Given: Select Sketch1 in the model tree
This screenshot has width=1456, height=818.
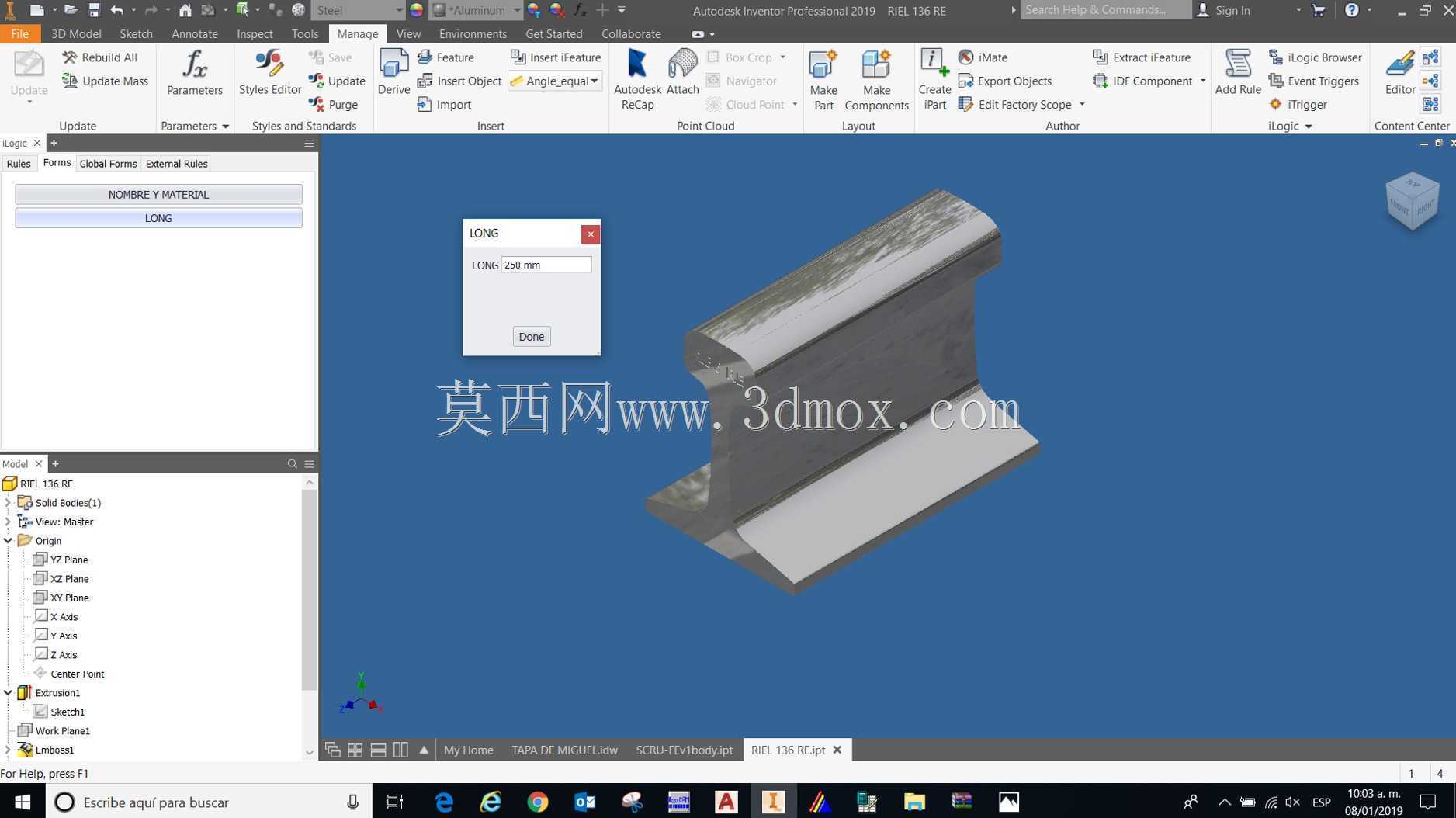Looking at the screenshot, I should coord(59,712).
